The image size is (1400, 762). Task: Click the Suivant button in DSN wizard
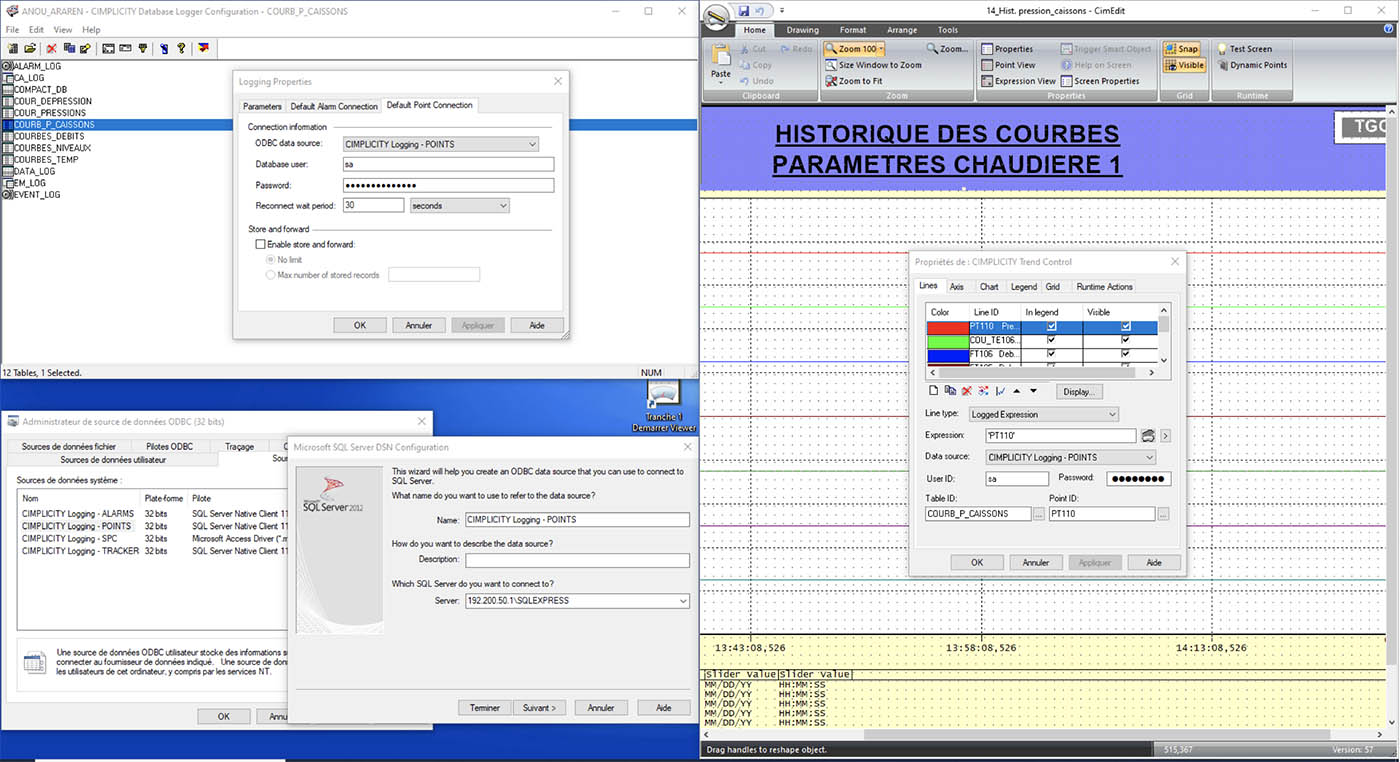pos(539,707)
